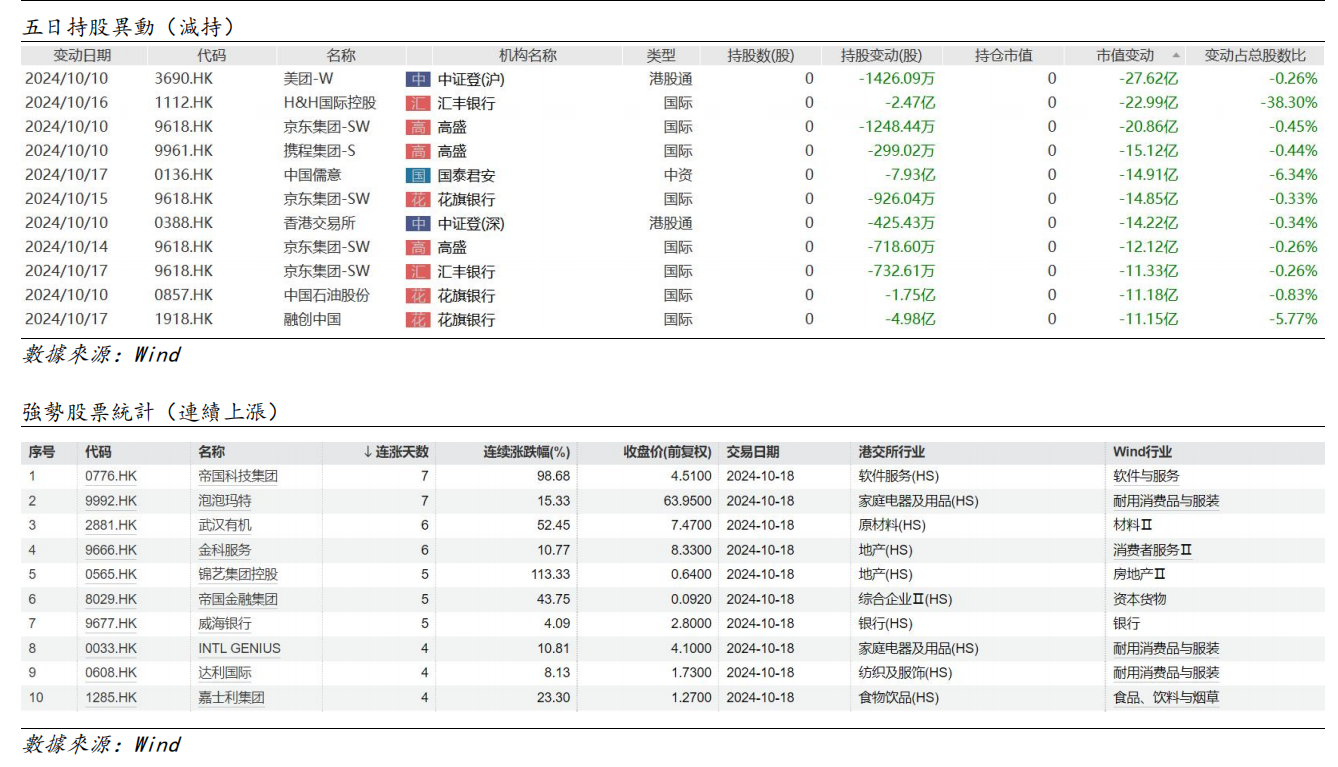The width and height of the screenshot is (1338, 767).
Task: Open stock code 8029.HK link
Action: (x=111, y=600)
